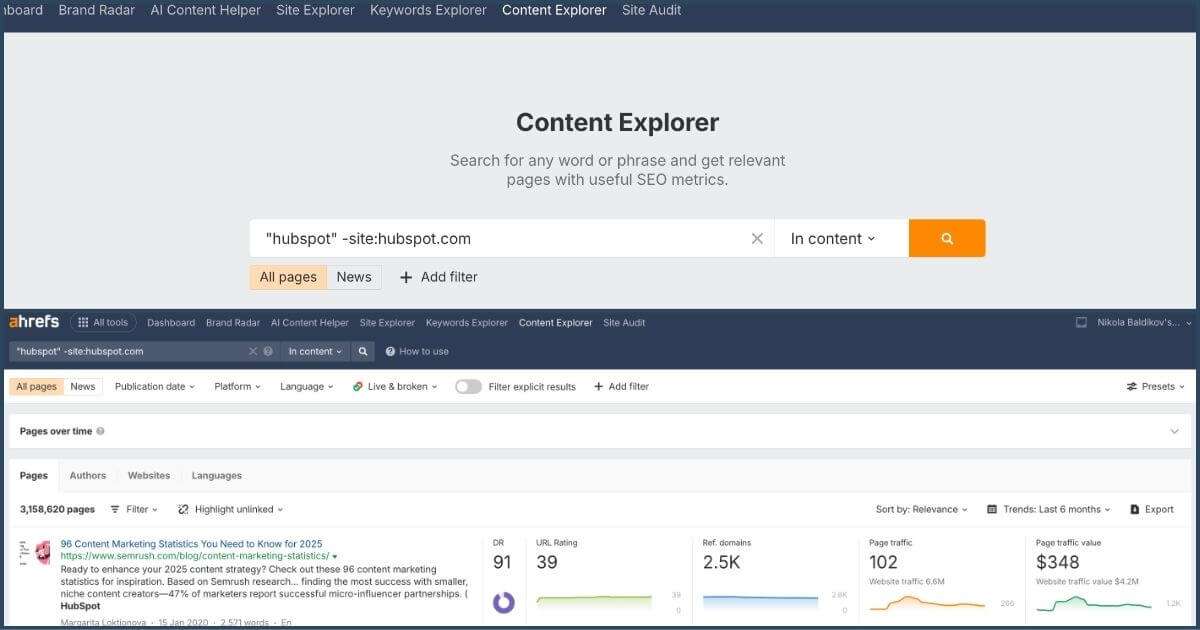Add a new filter
The image size is (1200, 630).
coord(622,386)
